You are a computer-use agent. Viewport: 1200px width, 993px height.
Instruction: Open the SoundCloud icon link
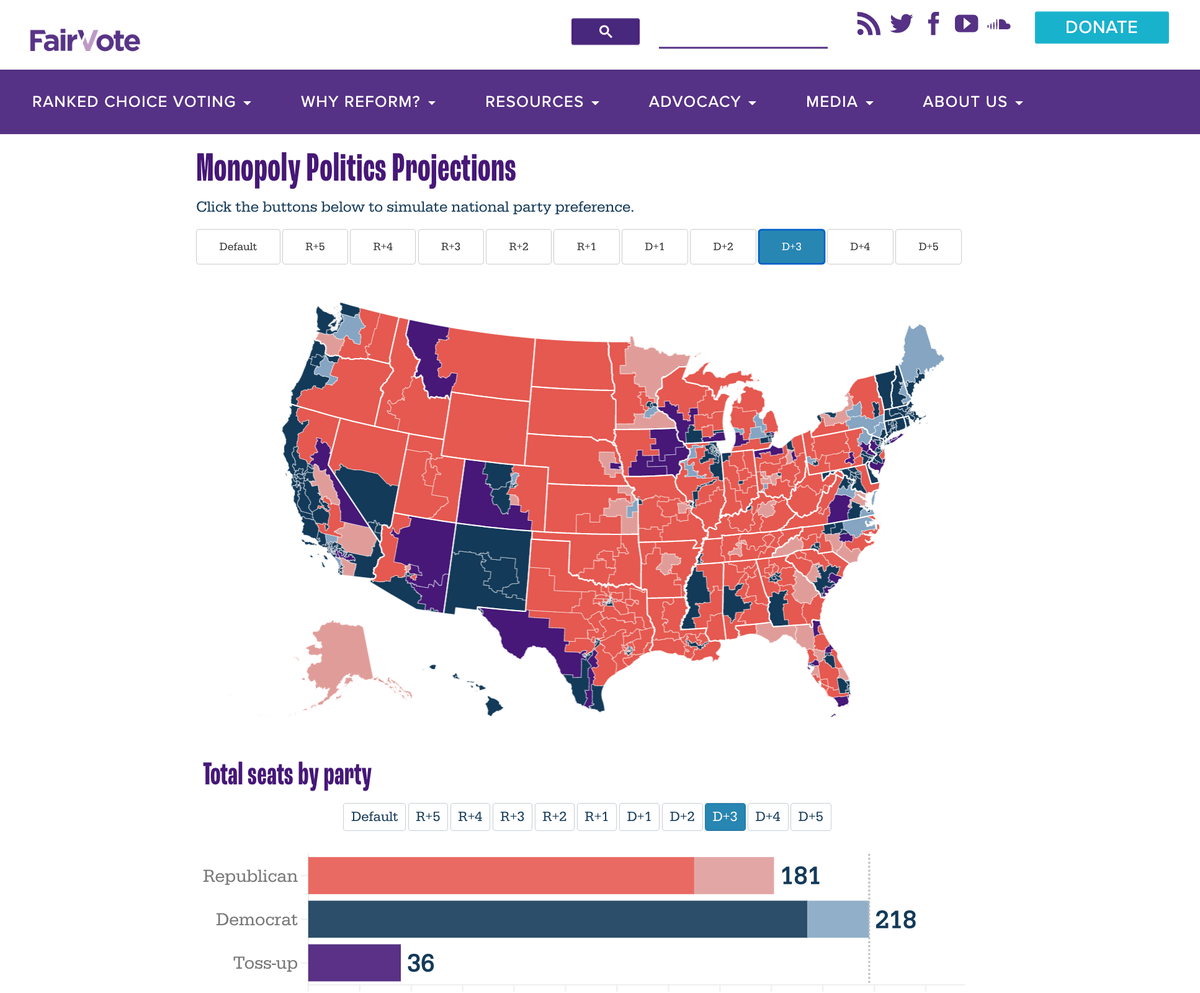(x=998, y=24)
